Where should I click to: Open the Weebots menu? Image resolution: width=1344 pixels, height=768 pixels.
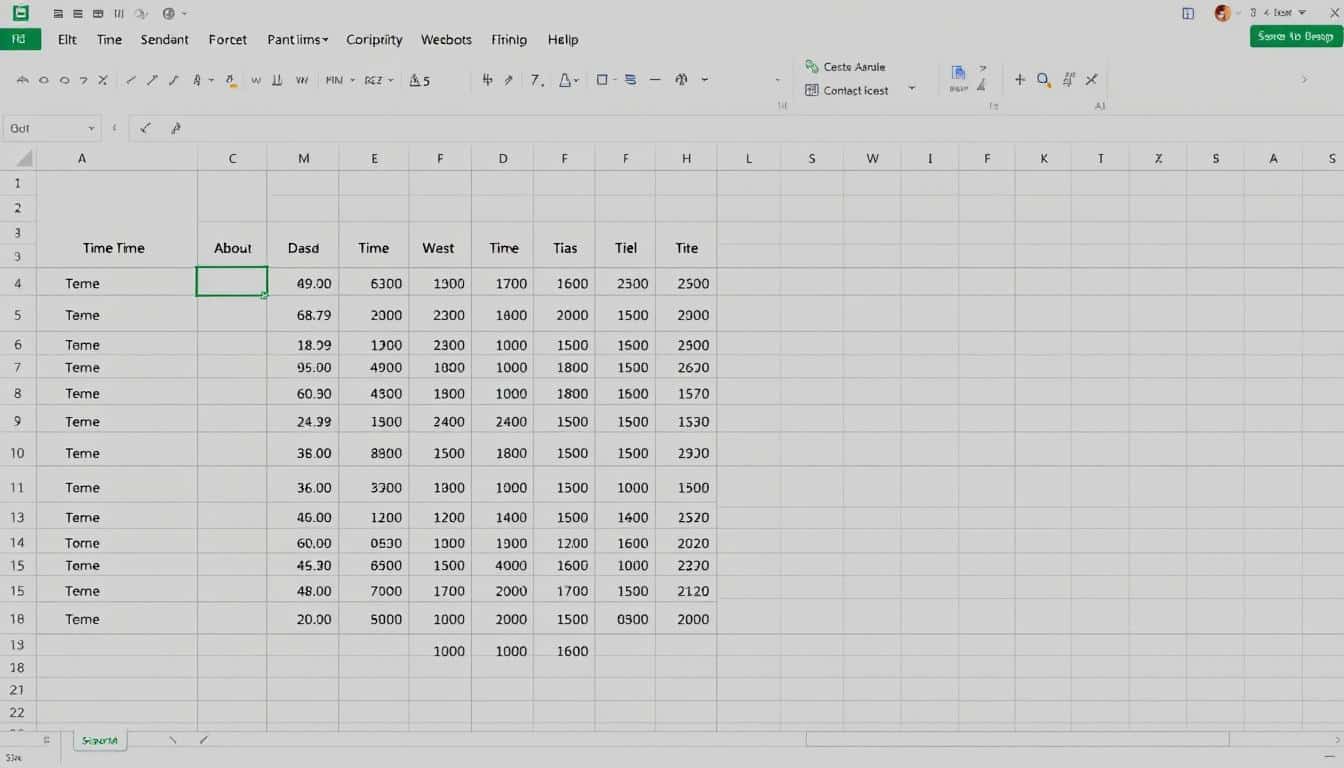click(x=446, y=40)
